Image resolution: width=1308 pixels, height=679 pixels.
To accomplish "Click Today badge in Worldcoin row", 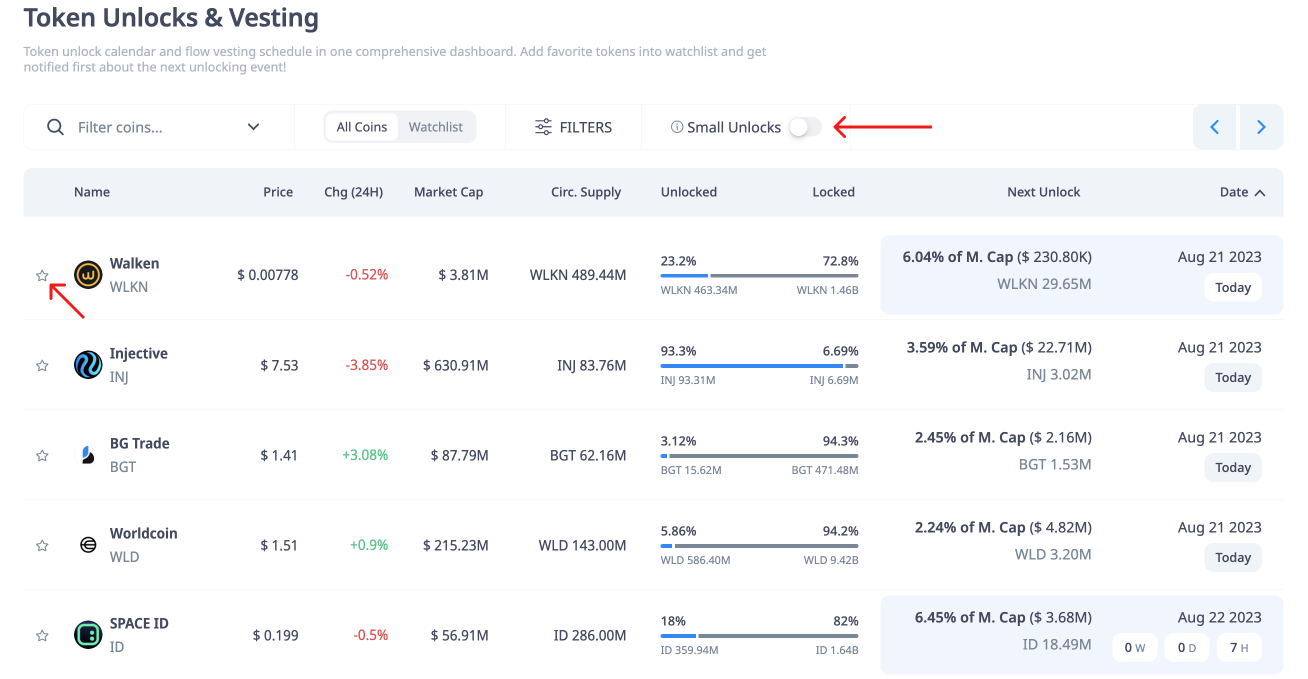I will pos(1233,557).
